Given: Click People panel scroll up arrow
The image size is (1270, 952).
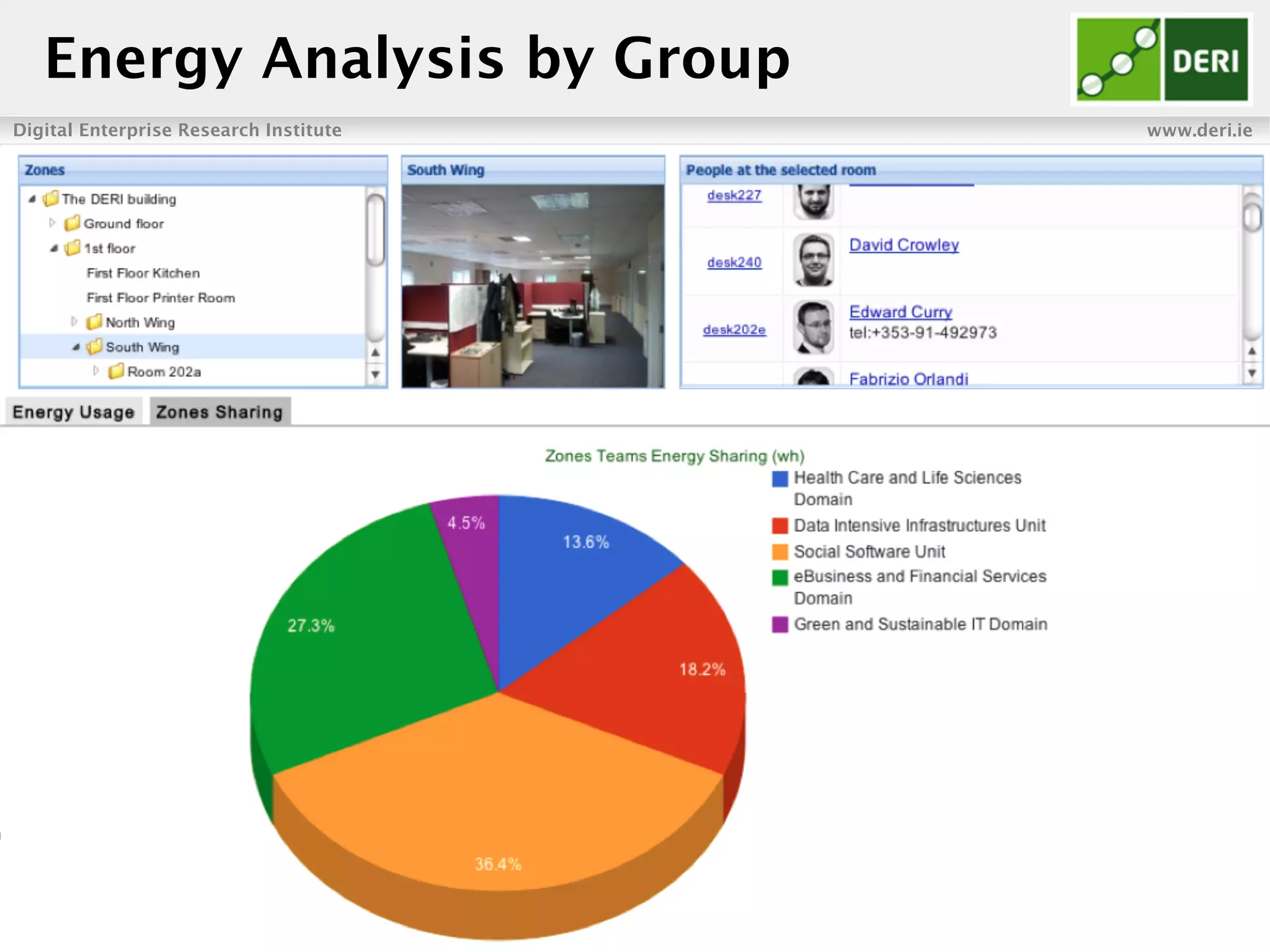Looking at the screenshot, I should coord(1252,351).
